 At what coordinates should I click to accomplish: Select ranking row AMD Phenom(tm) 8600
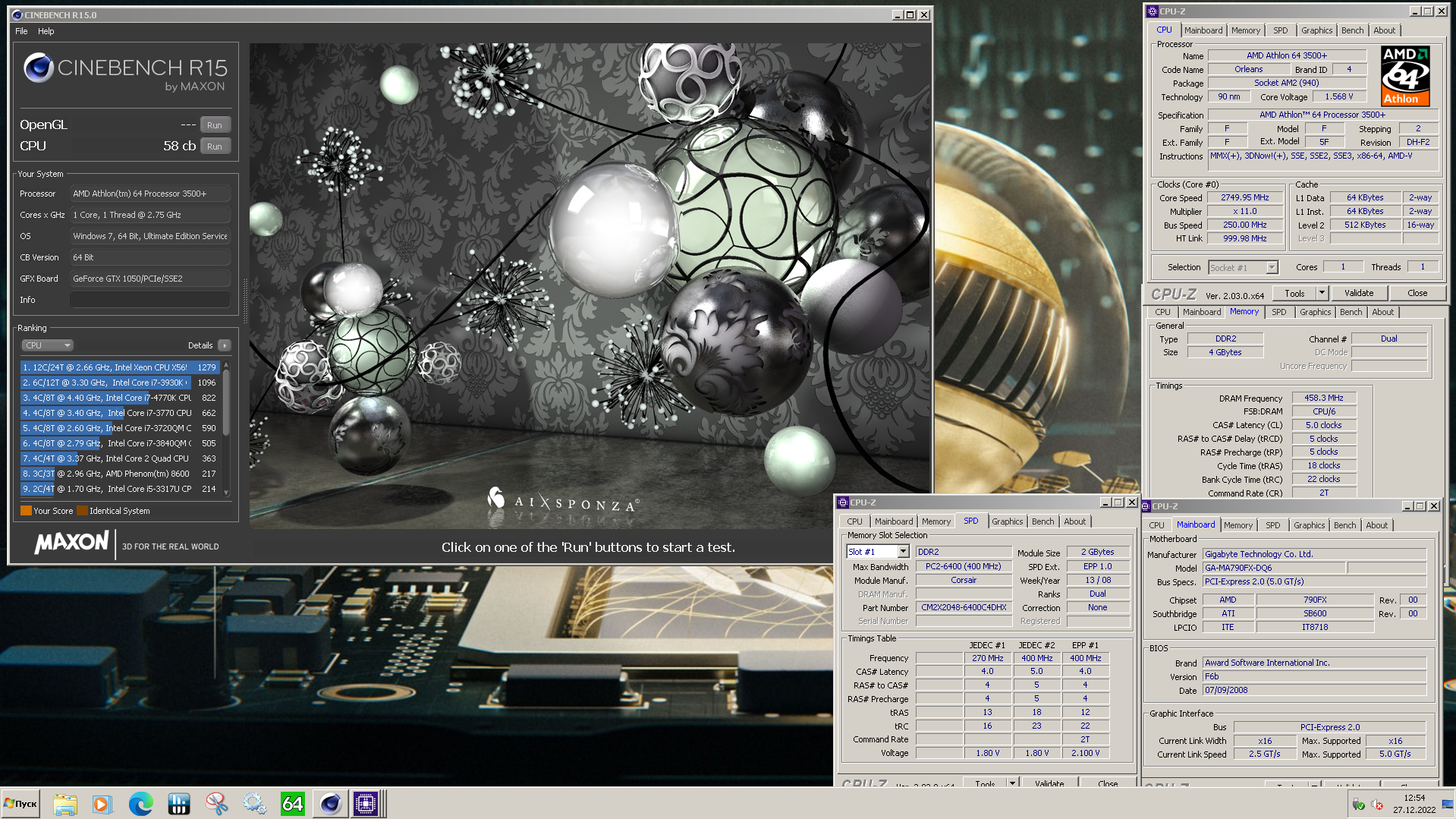pyautogui.click(x=120, y=474)
